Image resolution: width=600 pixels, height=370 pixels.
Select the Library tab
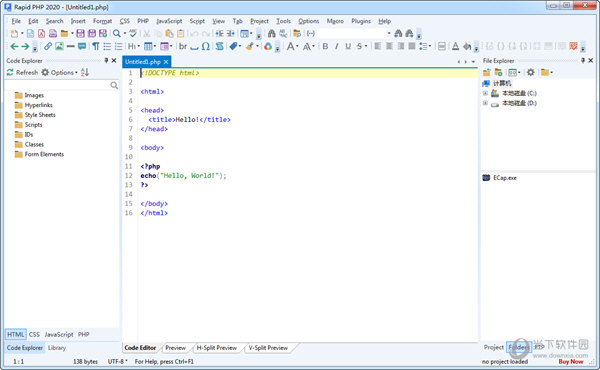pos(57,348)
